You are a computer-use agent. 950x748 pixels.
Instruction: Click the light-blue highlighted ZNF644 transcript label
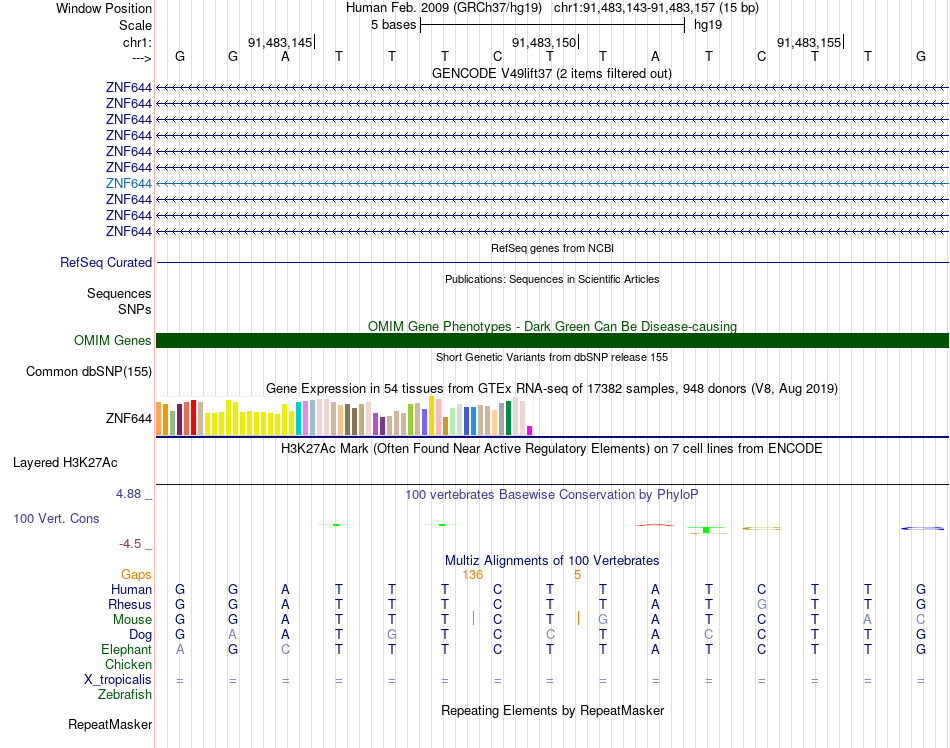128,184
